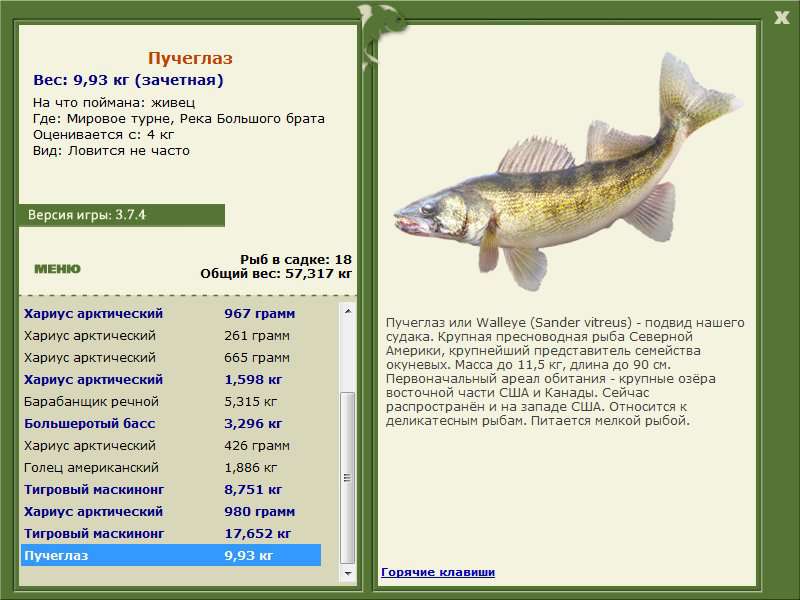The width and height of the screenshot is (800, 600).
Task: Click the orange Пучеглаз heading
Action: click(x=190, y=58)
